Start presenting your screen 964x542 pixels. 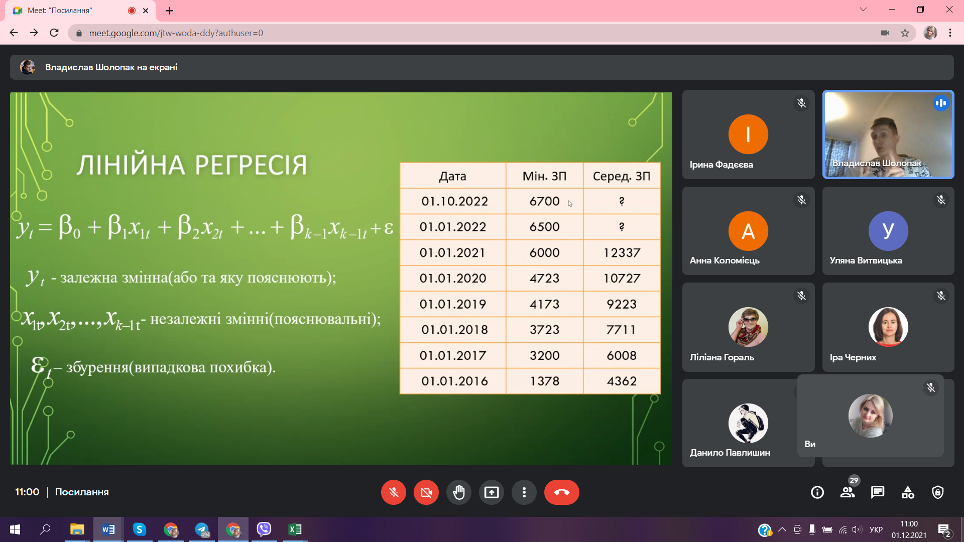pos(491,492)
